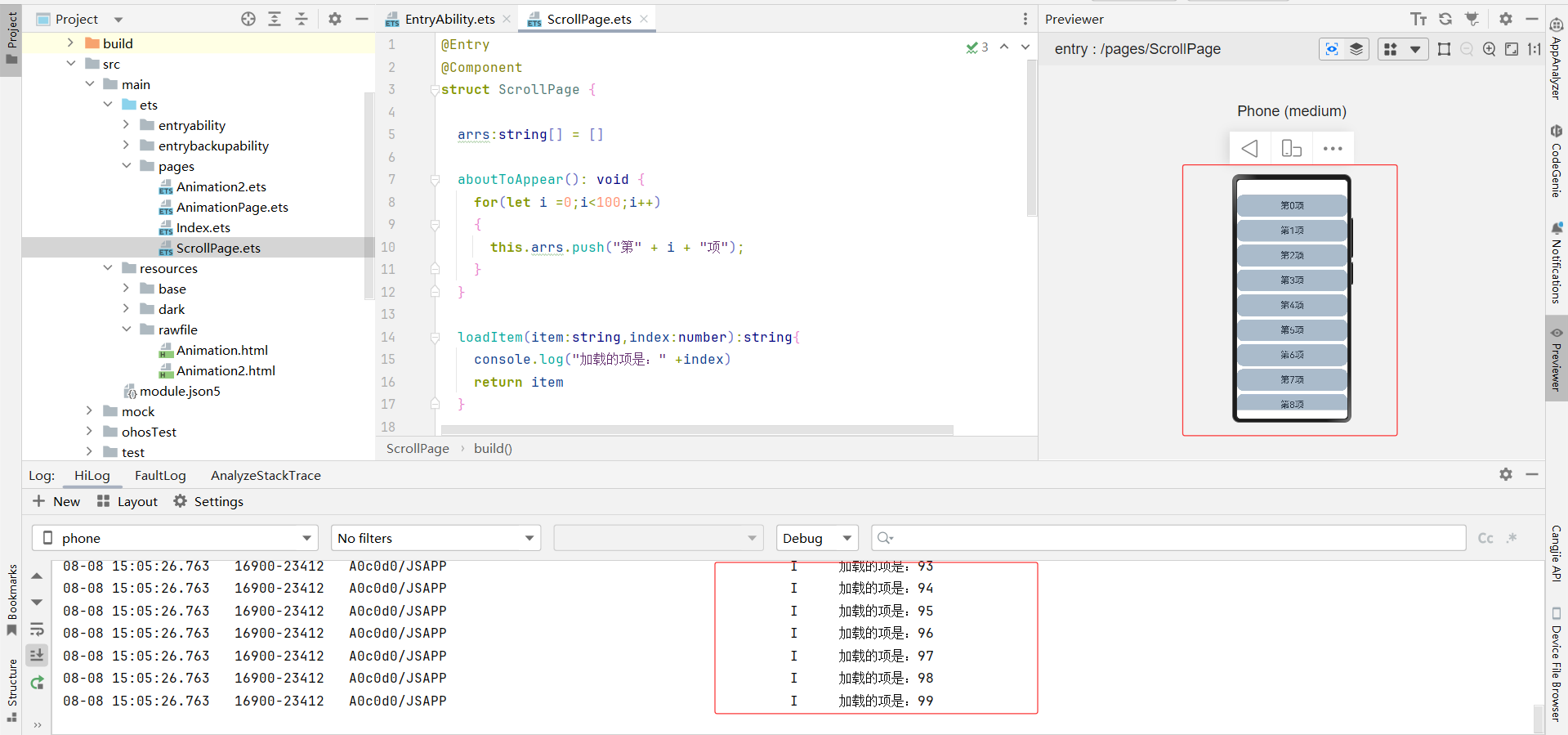Open editor tabs more-options menu
Viewport: 1568px width, 735px height.
click(x=1025, y=19)
